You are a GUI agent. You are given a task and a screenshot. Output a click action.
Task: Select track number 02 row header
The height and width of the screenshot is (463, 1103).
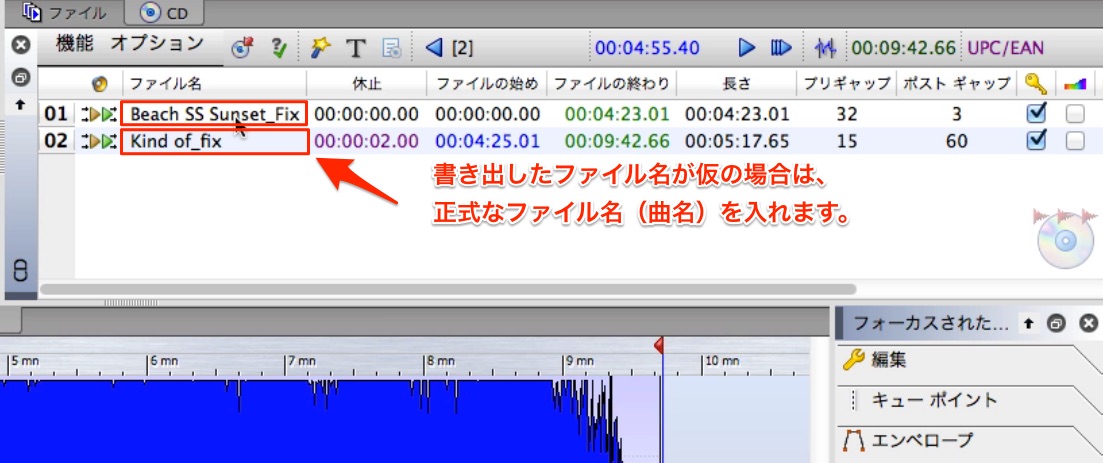[56, 141]
